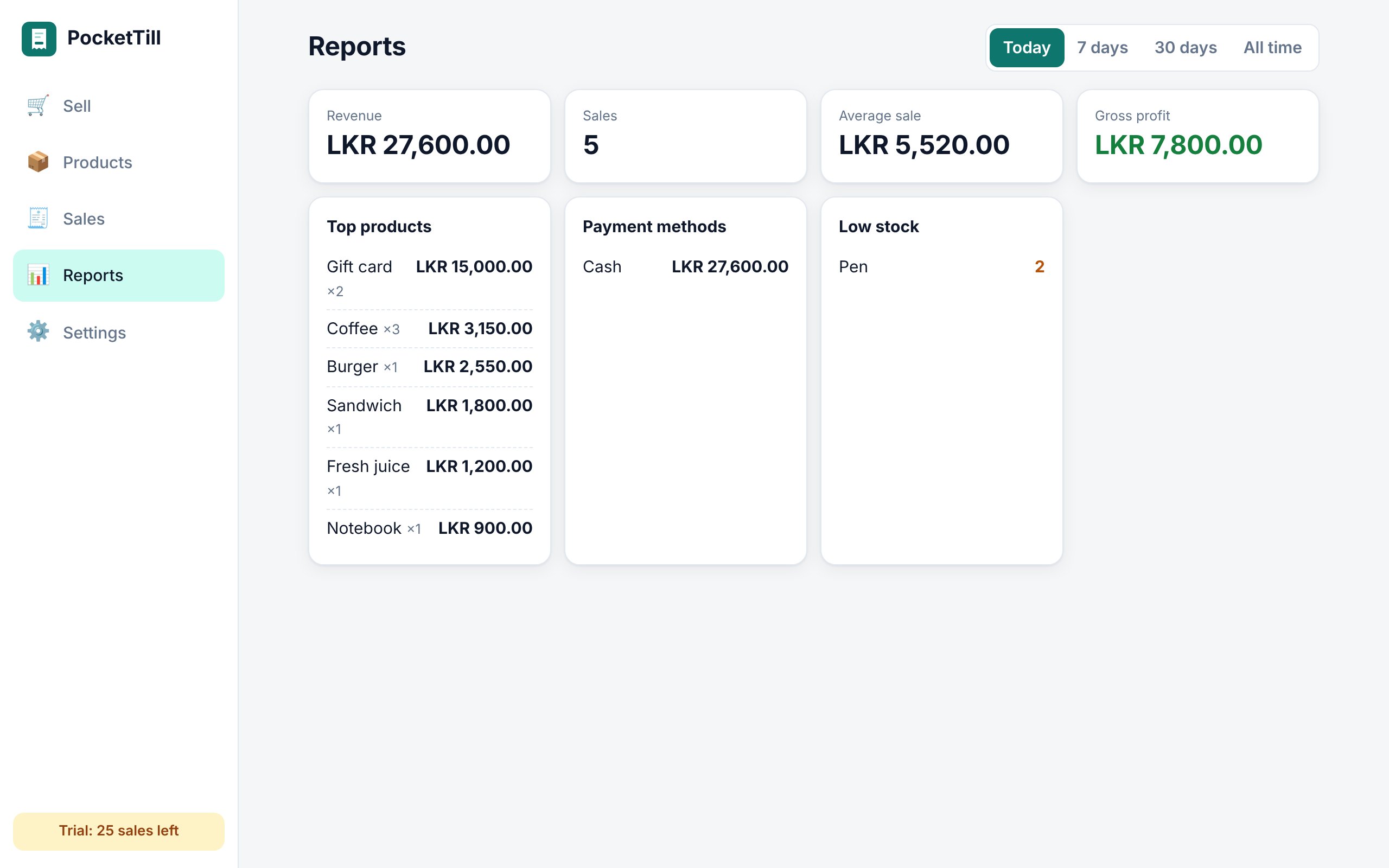Select the Coffee product row
Screen dimensions: 1389x868
(x=429, y=328)
